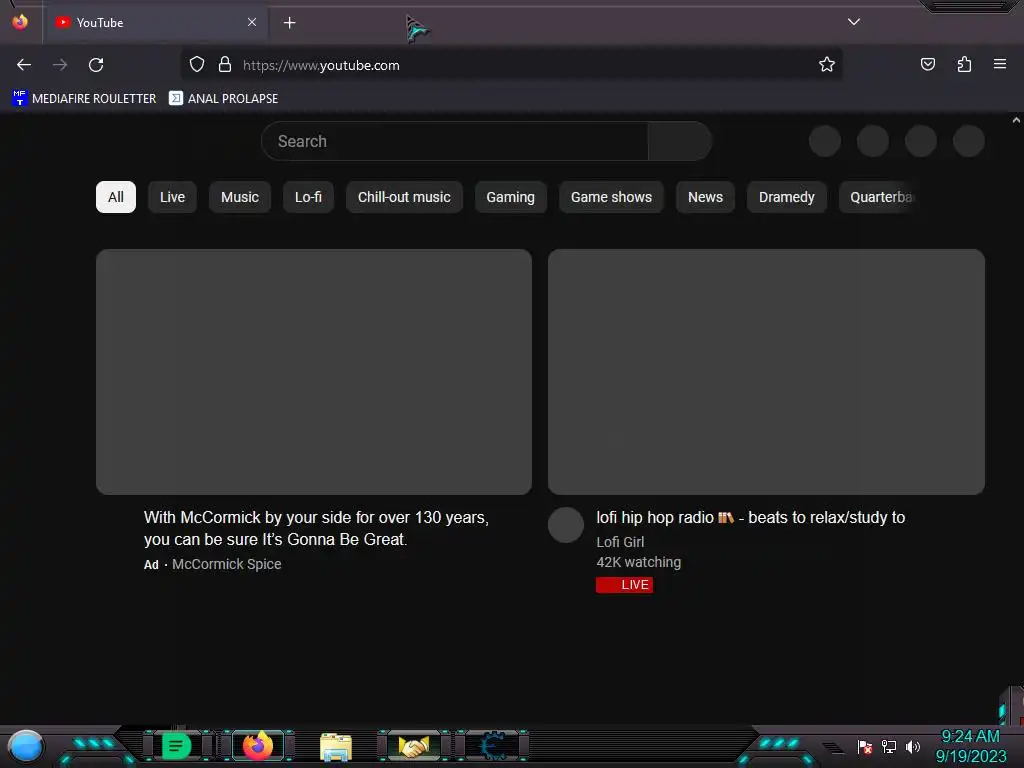Image resolution: width=1024 pixels, height=768 pixels.
Task: Select the News filter chip
Action: tap(705, 197)
